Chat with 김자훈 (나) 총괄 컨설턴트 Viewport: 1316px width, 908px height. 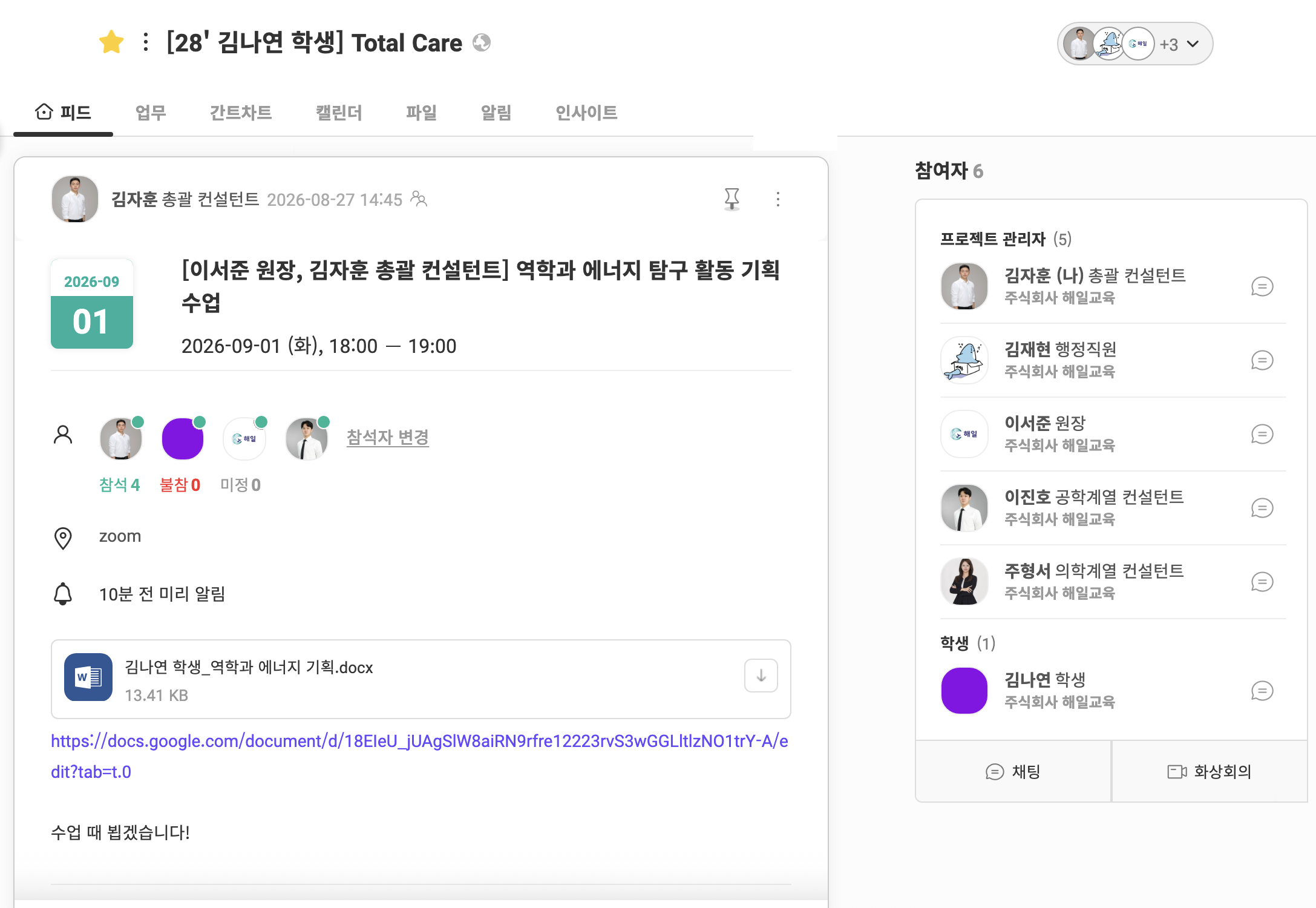(x=1262, y=286)
